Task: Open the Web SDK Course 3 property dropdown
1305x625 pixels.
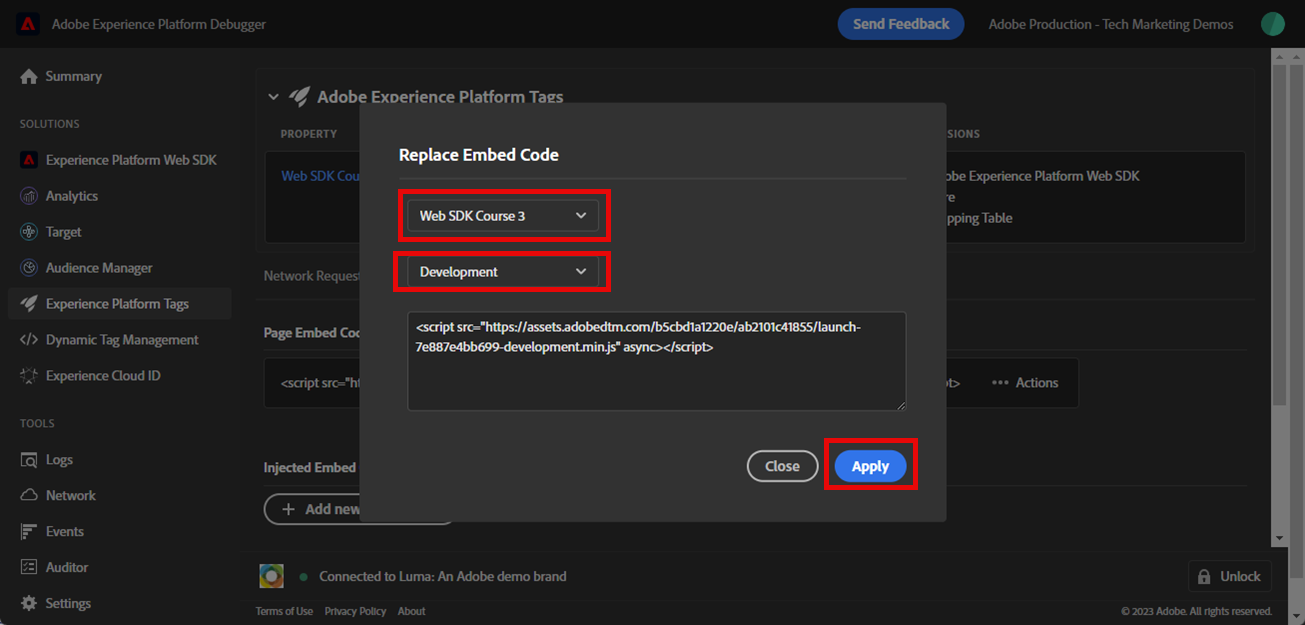Action: [503, 216]
